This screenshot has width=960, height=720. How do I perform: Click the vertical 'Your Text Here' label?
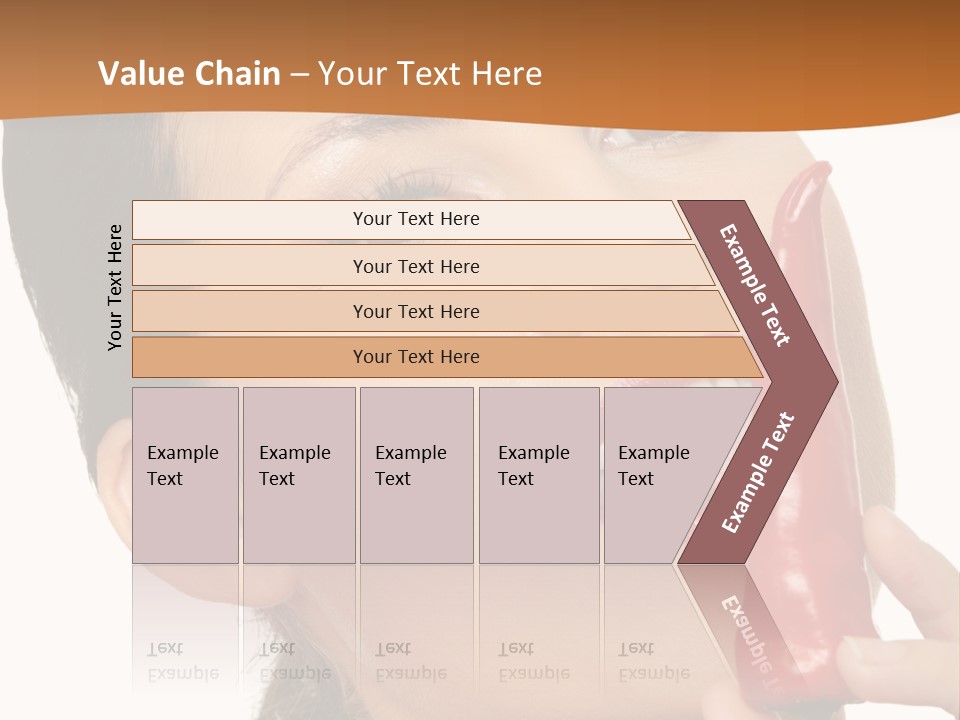tap(115, 288)
